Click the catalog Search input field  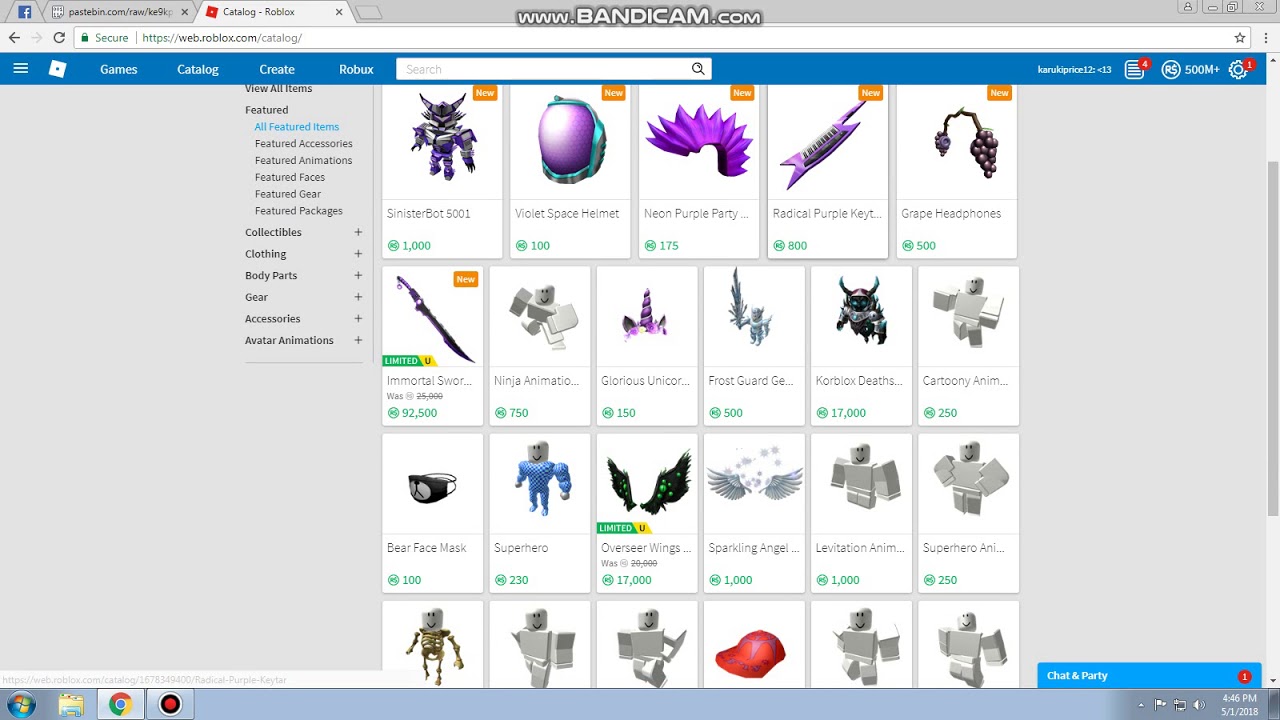[x=543, y=69]
